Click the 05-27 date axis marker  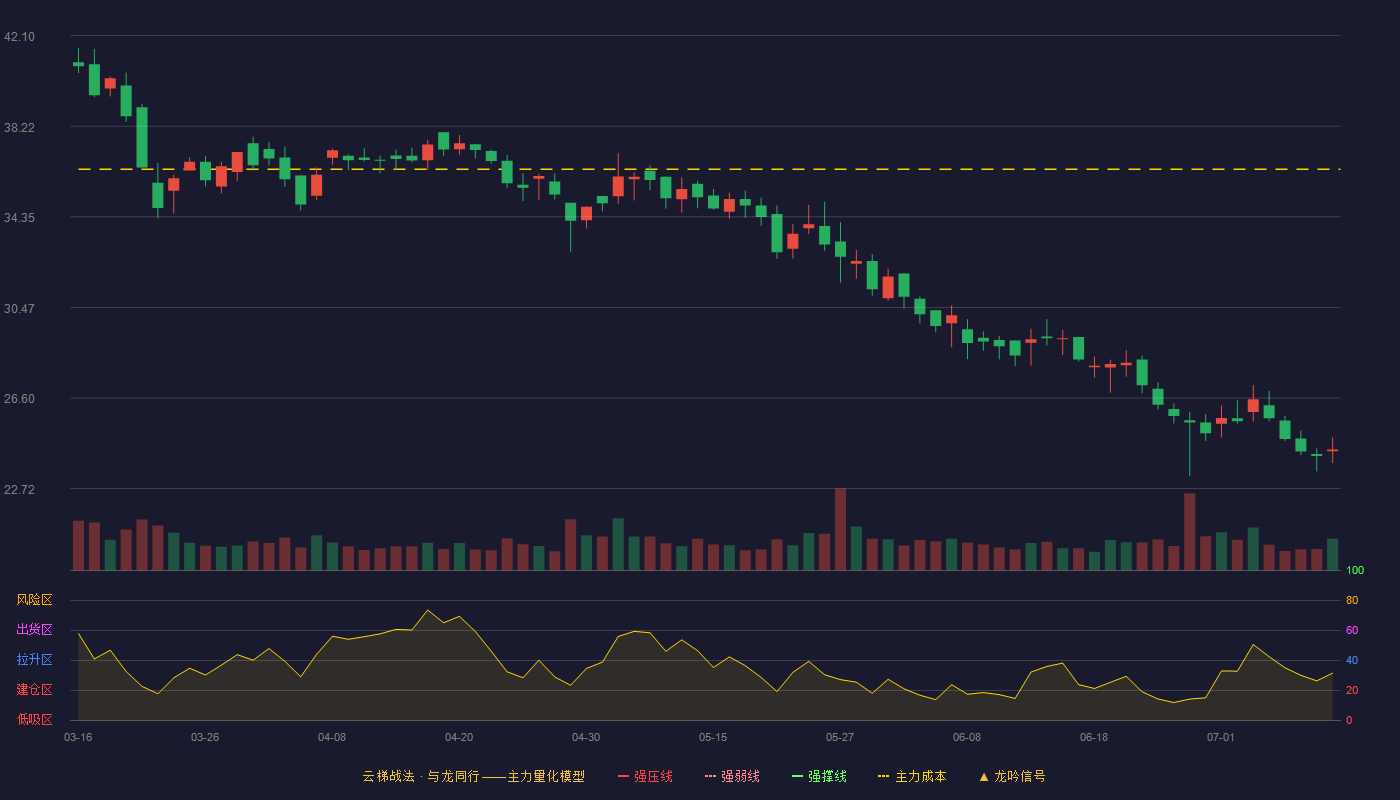(840, 737)
